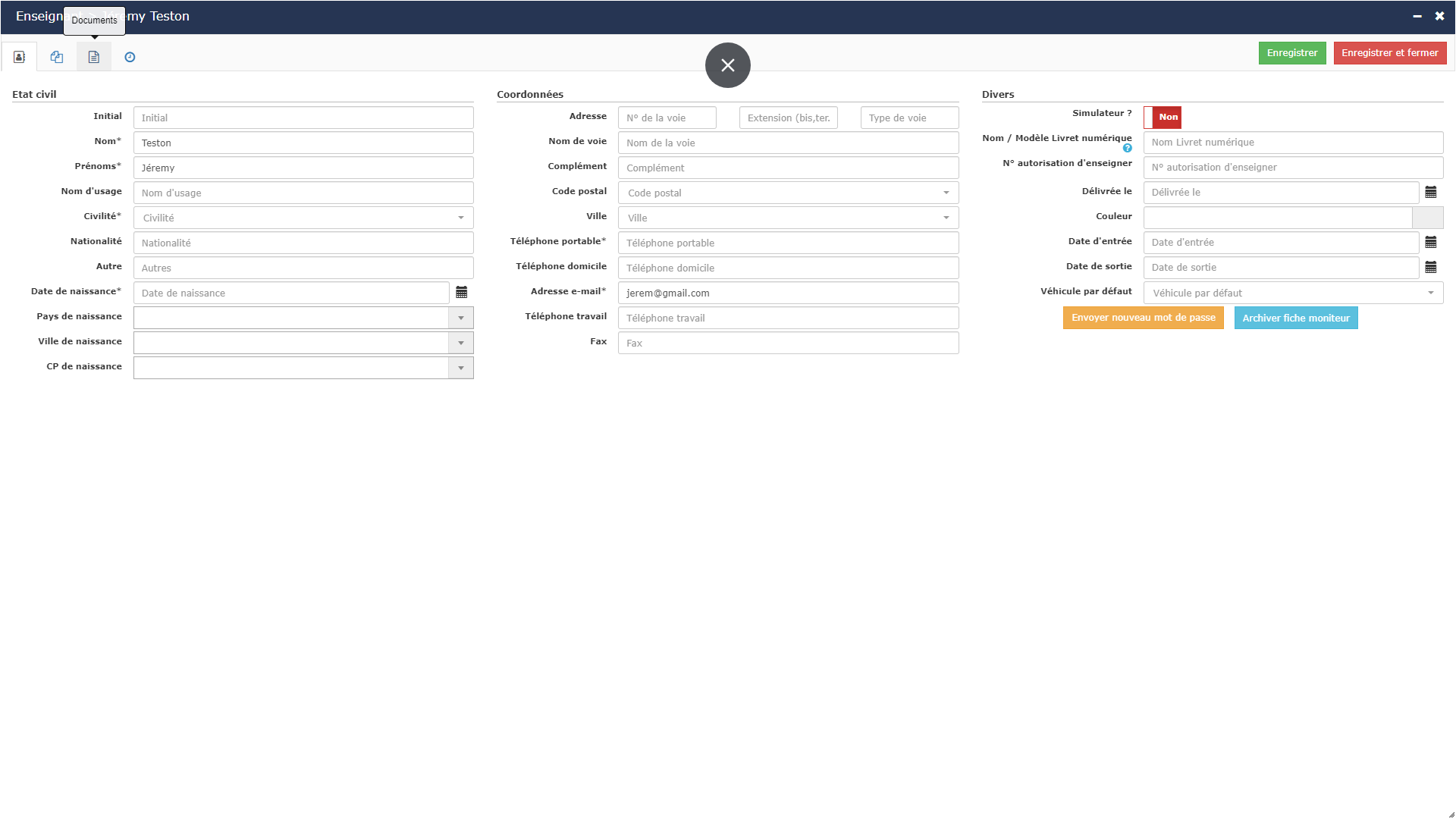Open the Couleur swatch picker
This screenshot has width=1456, height=819.
tap(1428, 218)
